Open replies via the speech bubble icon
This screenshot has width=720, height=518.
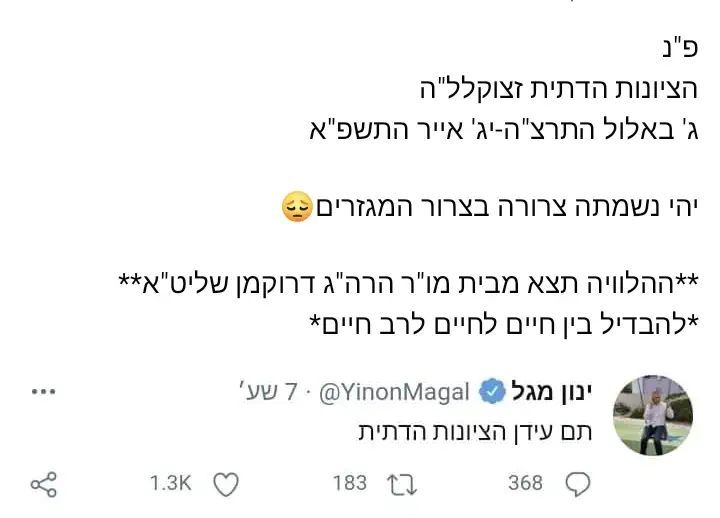pyautogui.click(x=579, y=485)
